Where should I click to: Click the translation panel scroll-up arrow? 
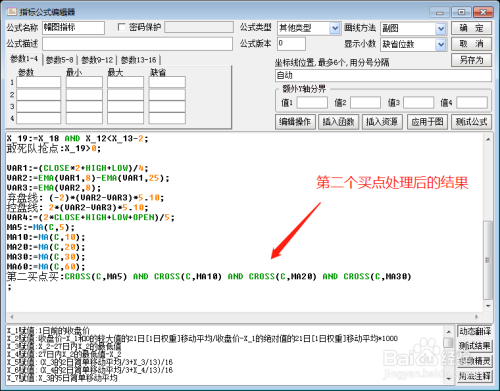click(449, 331)
